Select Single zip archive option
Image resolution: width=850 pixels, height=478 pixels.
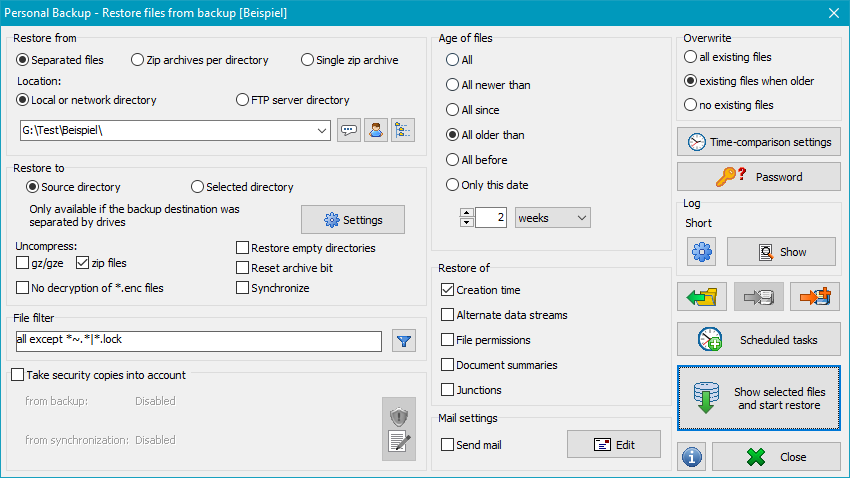tap(350, 60)
